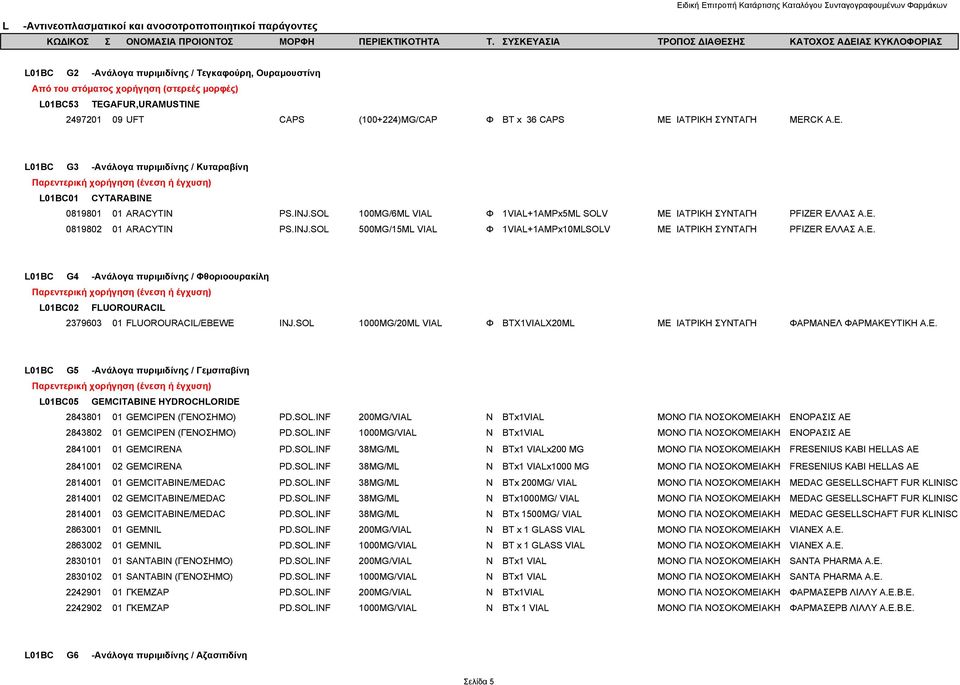Screen dimensions: 960x685
Task: Click packaging BT x 36 CAPS
Action: point(533,120)
